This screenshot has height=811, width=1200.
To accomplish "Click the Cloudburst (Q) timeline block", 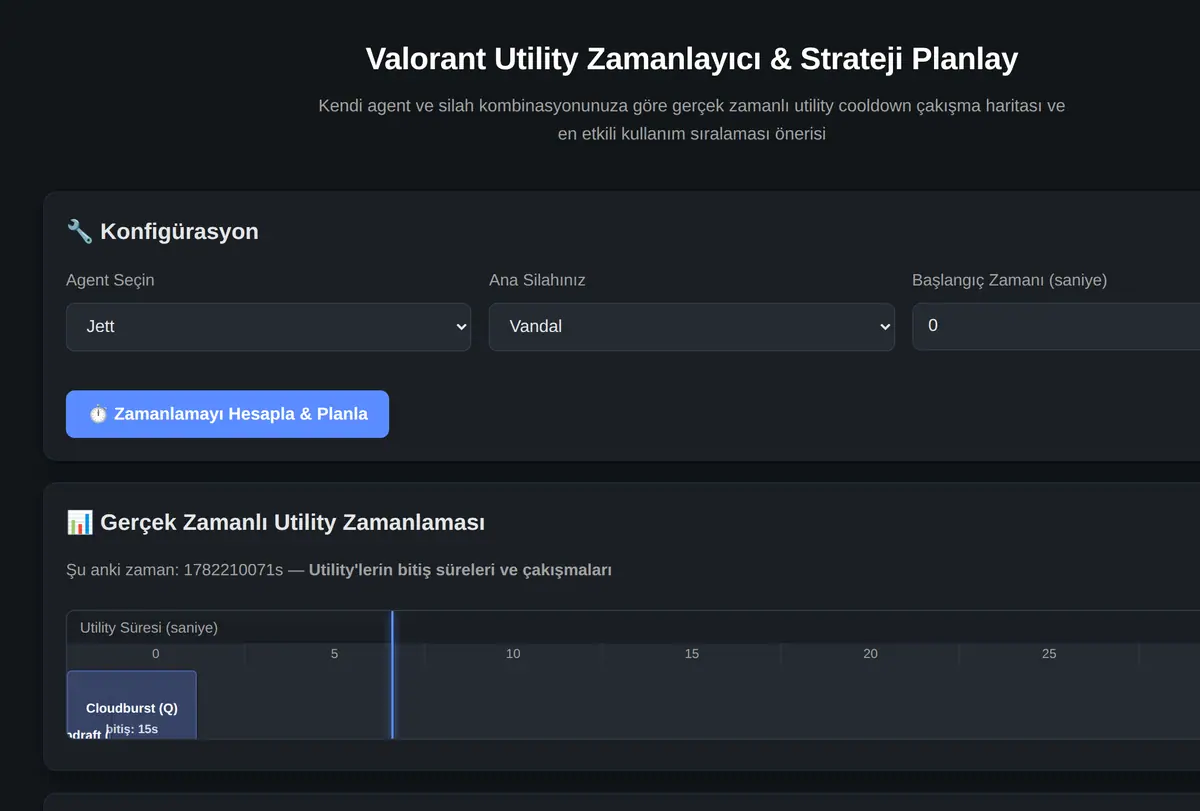I will (x=132, y=705).
